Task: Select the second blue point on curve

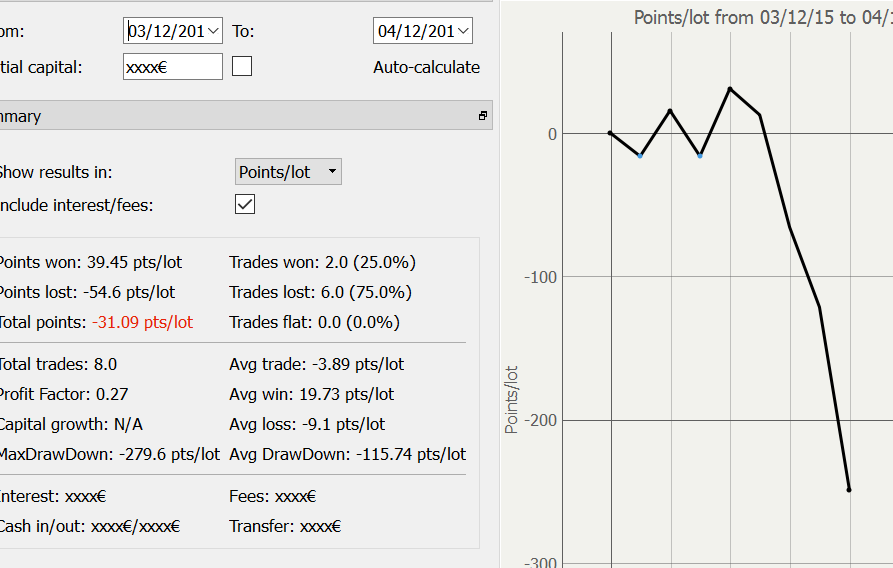Action: 700,155
